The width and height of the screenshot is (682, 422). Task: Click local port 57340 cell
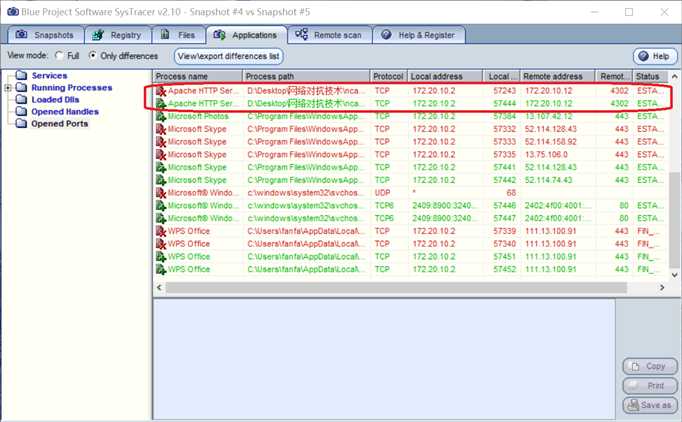(x=505, y=244)
